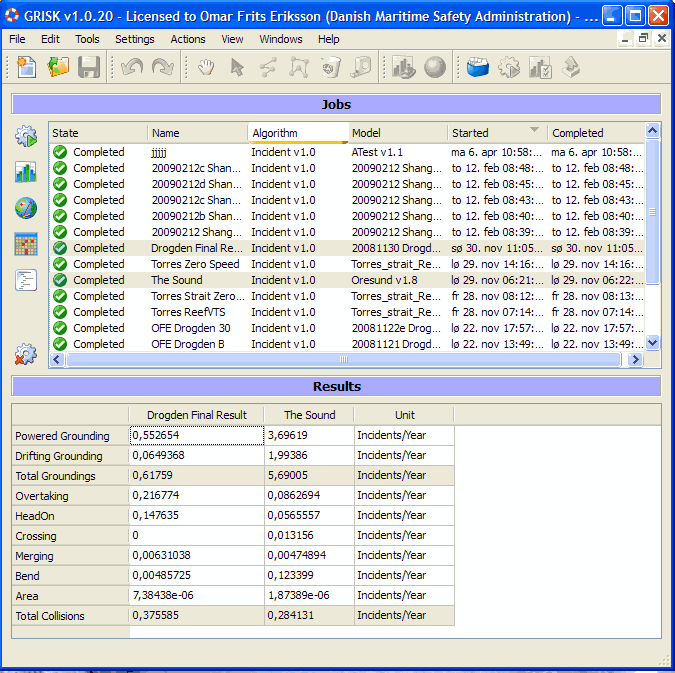675x673 pixels.
Task: Select the Drogden Final Result job row
Action: pos(196,248)
